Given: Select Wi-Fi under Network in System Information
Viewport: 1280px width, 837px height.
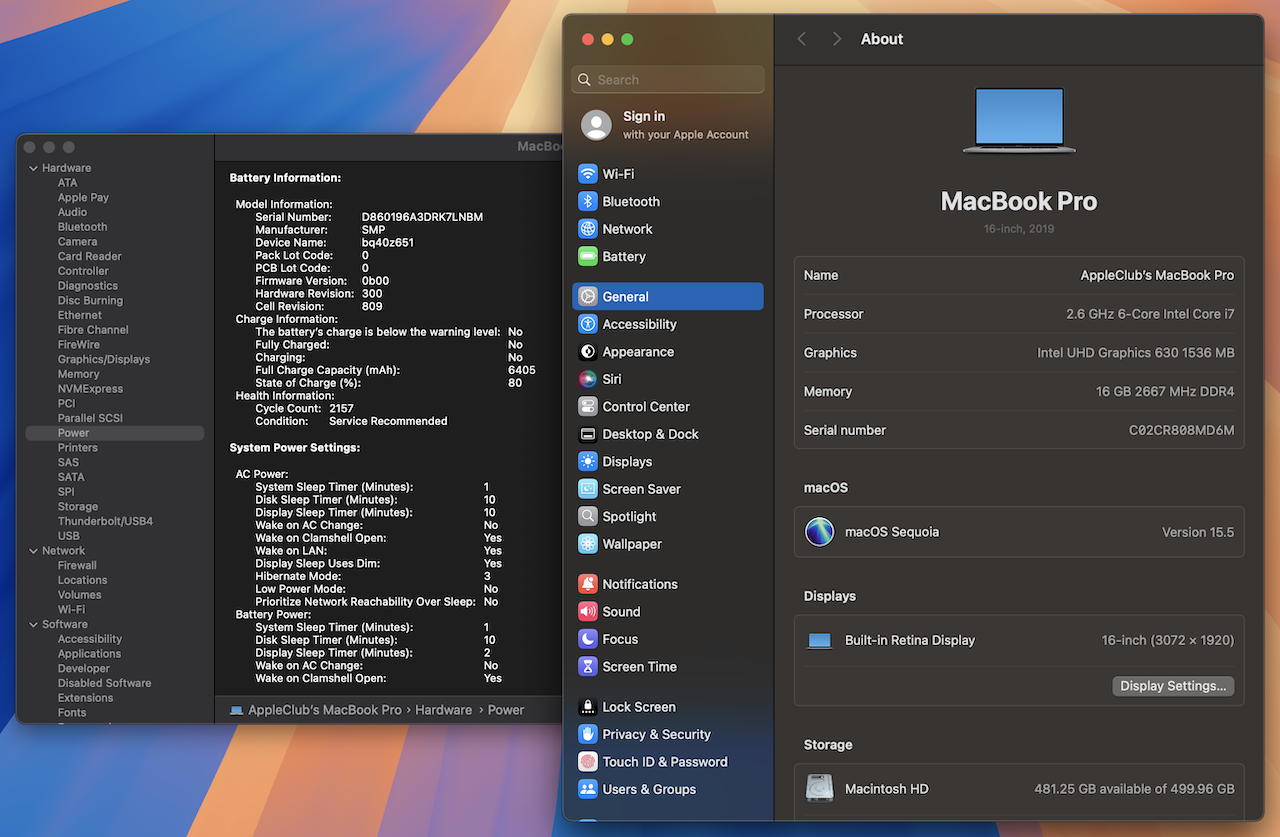Looking at the screenshot, I should (71, 609).
